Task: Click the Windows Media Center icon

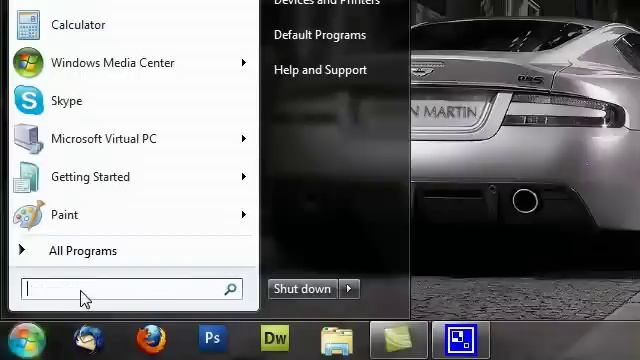Action: click(28, 63)
